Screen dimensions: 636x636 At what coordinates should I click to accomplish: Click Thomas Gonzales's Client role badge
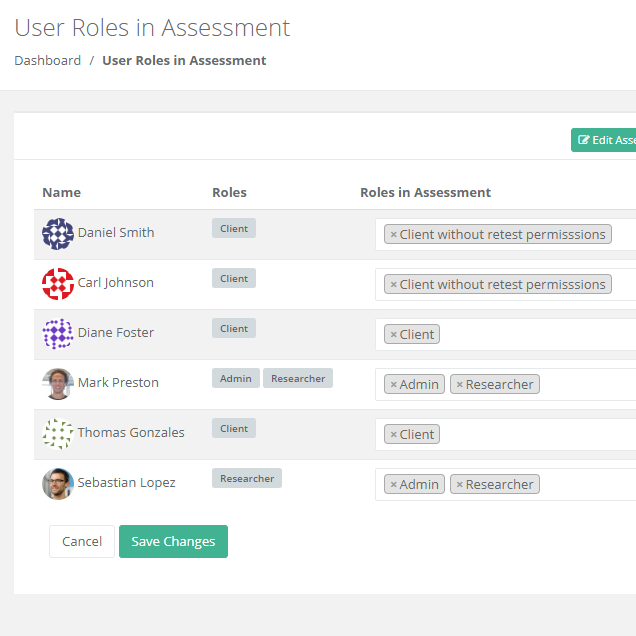tap(234, 428)
